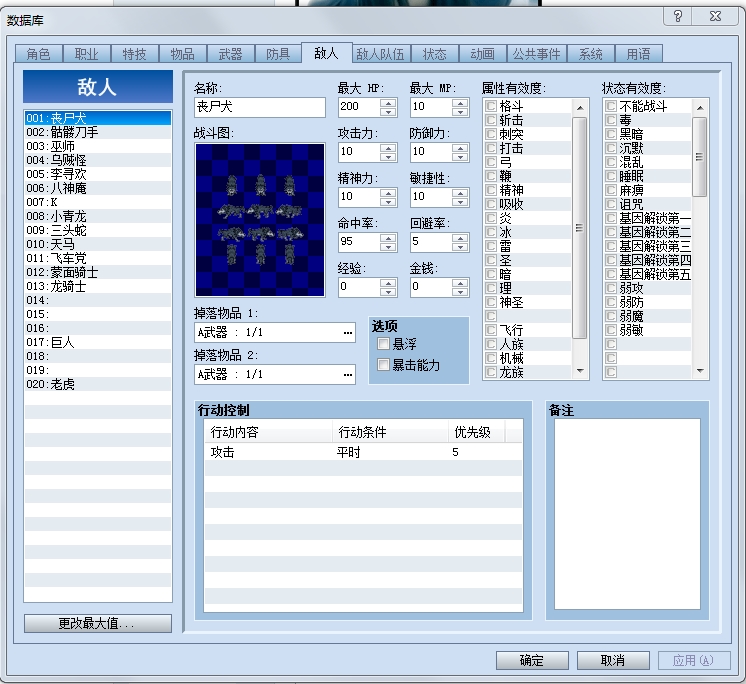
Task: Increase 防御力 with the up arrow
Action: coord(460,148)
